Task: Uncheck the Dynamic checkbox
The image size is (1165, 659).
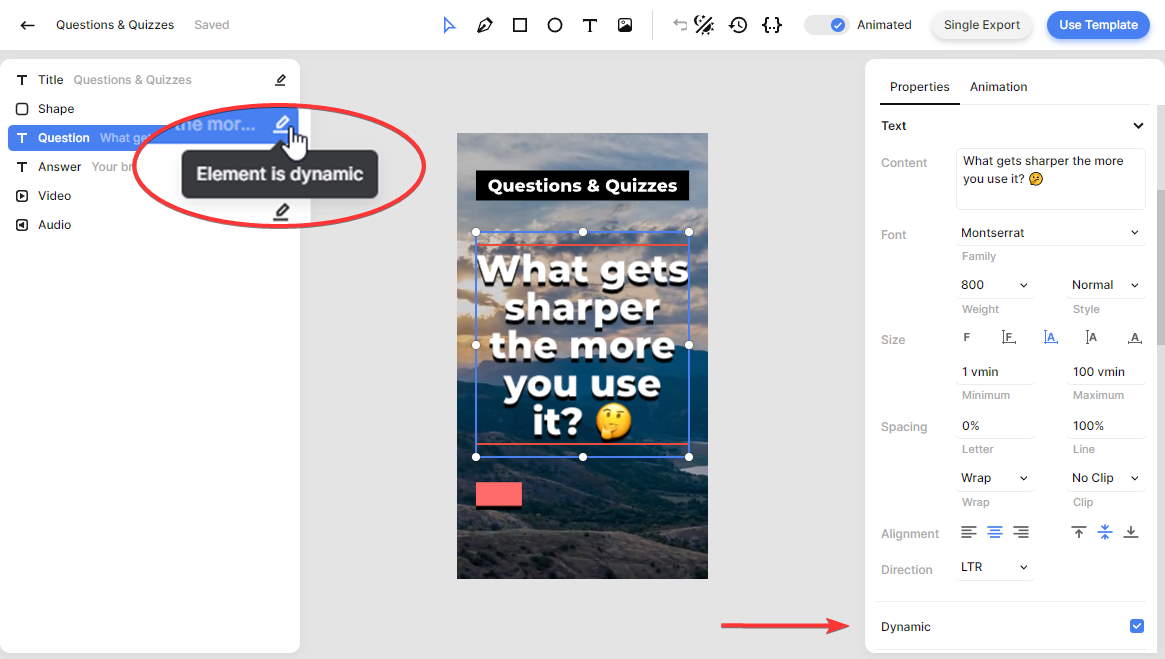Action: click(1136, 626)
